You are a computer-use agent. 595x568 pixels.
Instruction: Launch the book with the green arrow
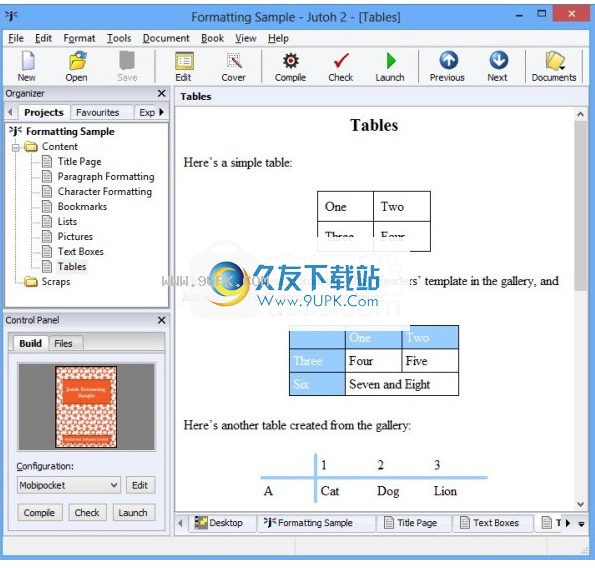coord(390,66)
